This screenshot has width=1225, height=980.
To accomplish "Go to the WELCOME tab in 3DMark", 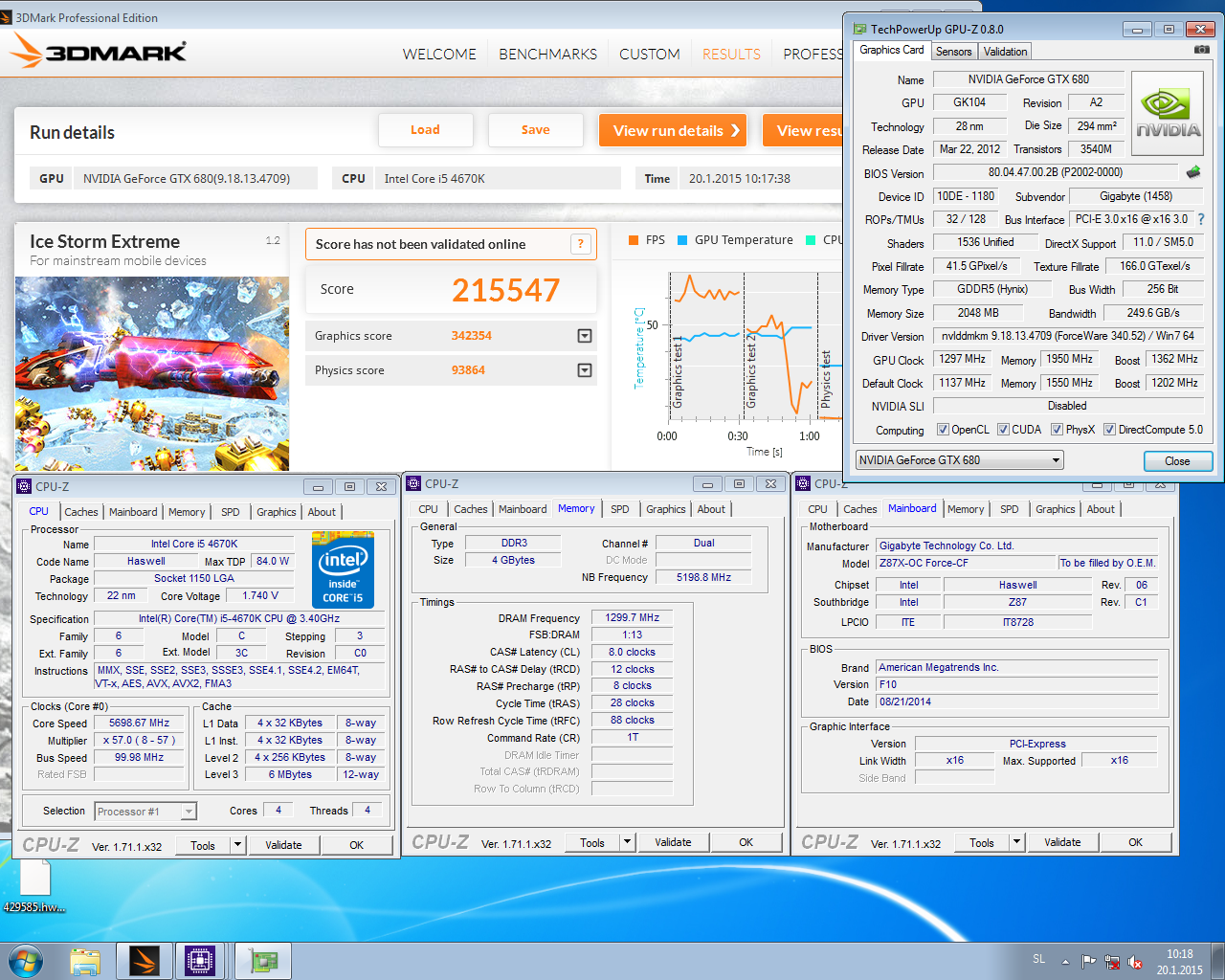I will click(439, 55).
